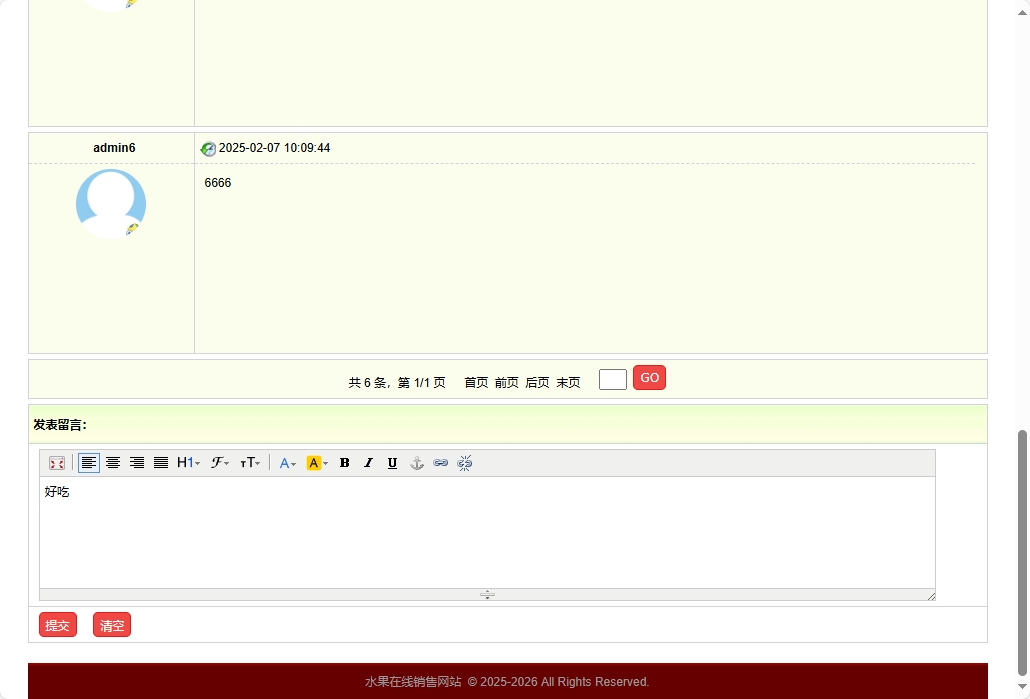This screenshot has height=699, width=1030.
Task: Select align left in editor toolbar
Action: (89, 463)
